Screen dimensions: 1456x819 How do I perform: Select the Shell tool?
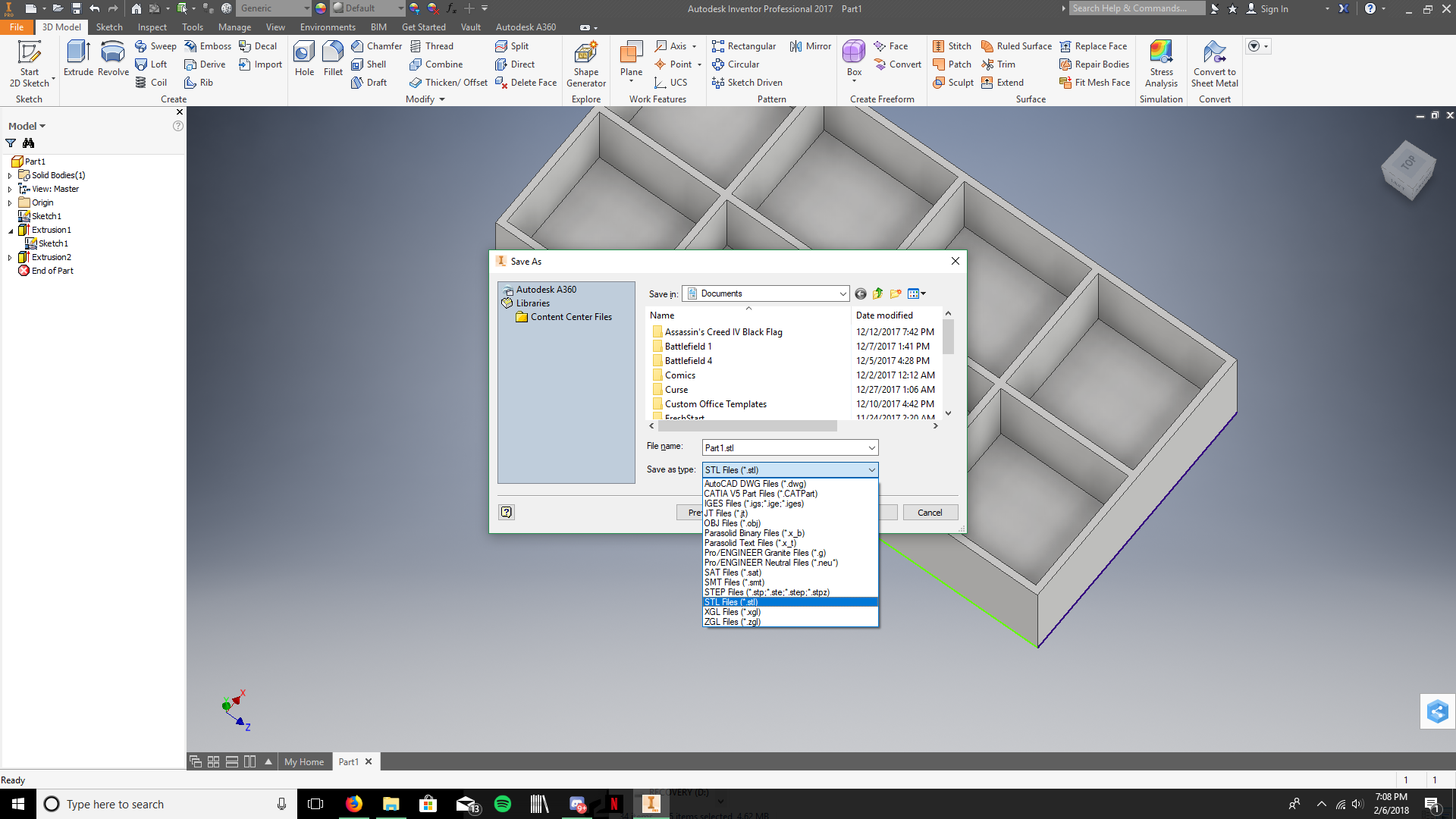369,64
